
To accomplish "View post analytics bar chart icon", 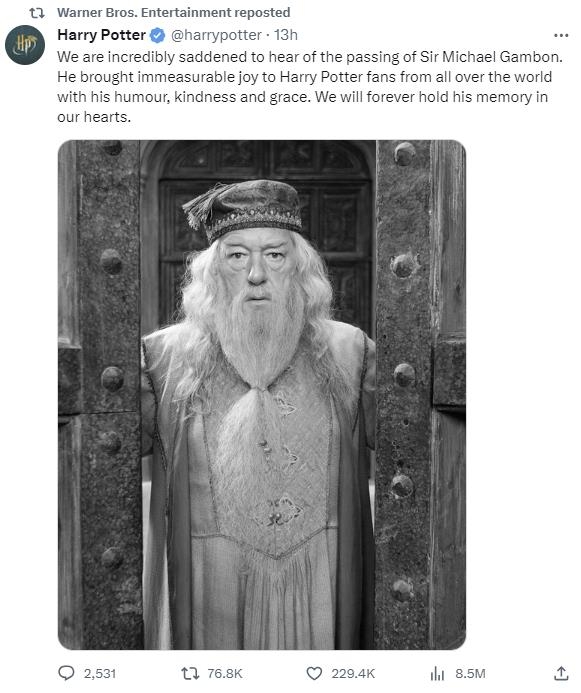I will tap(437, 674).
